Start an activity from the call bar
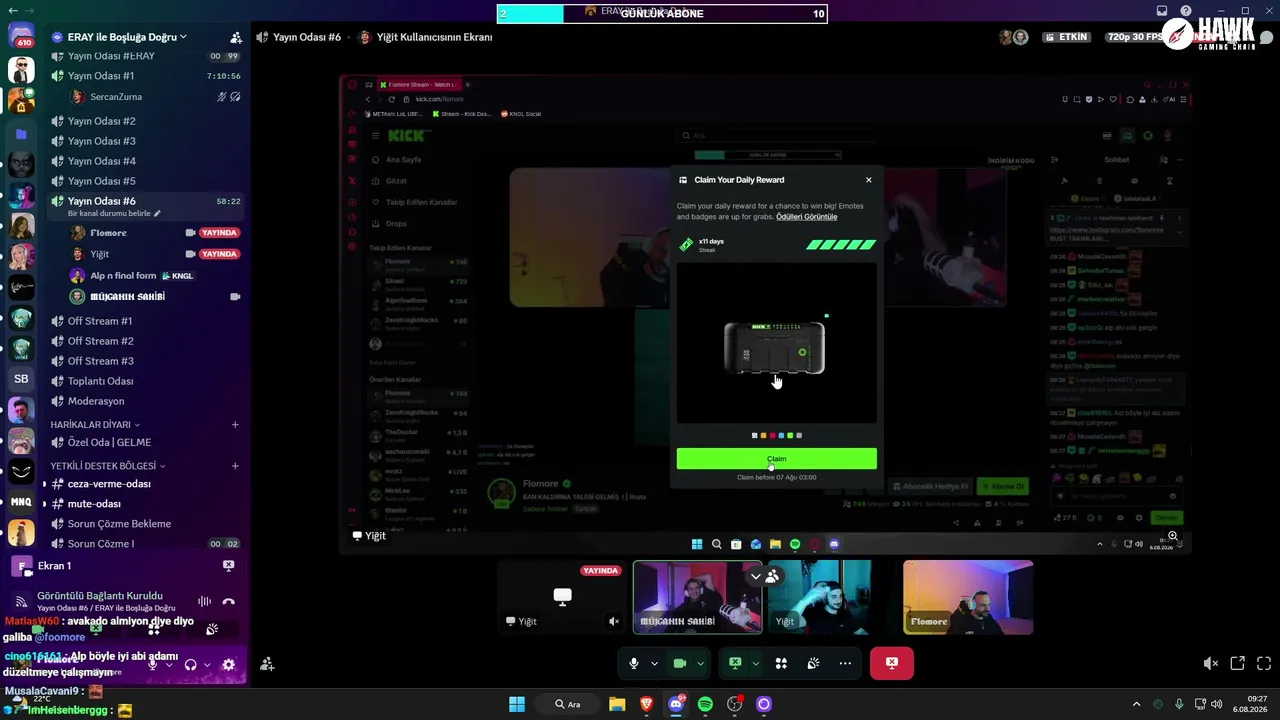The width and height of the screenshot is (1280, 720). (781, 663)
